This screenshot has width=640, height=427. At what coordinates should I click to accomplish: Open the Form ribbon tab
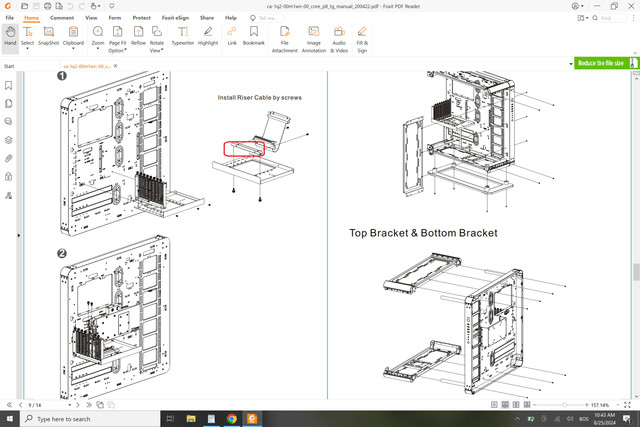(x=115, y=18)
